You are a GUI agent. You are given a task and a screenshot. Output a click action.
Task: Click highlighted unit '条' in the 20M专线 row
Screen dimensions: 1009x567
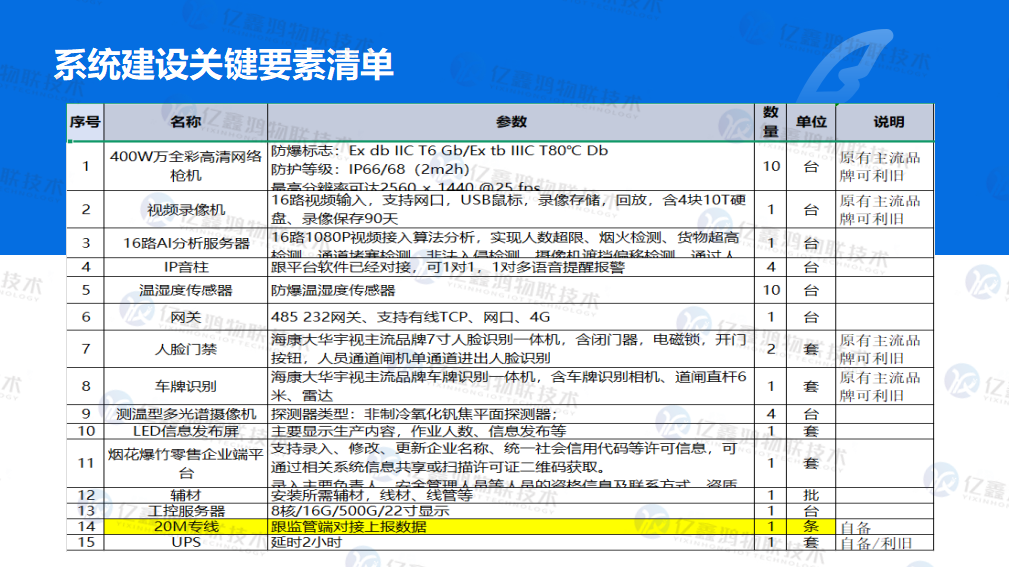pos(811,526)
